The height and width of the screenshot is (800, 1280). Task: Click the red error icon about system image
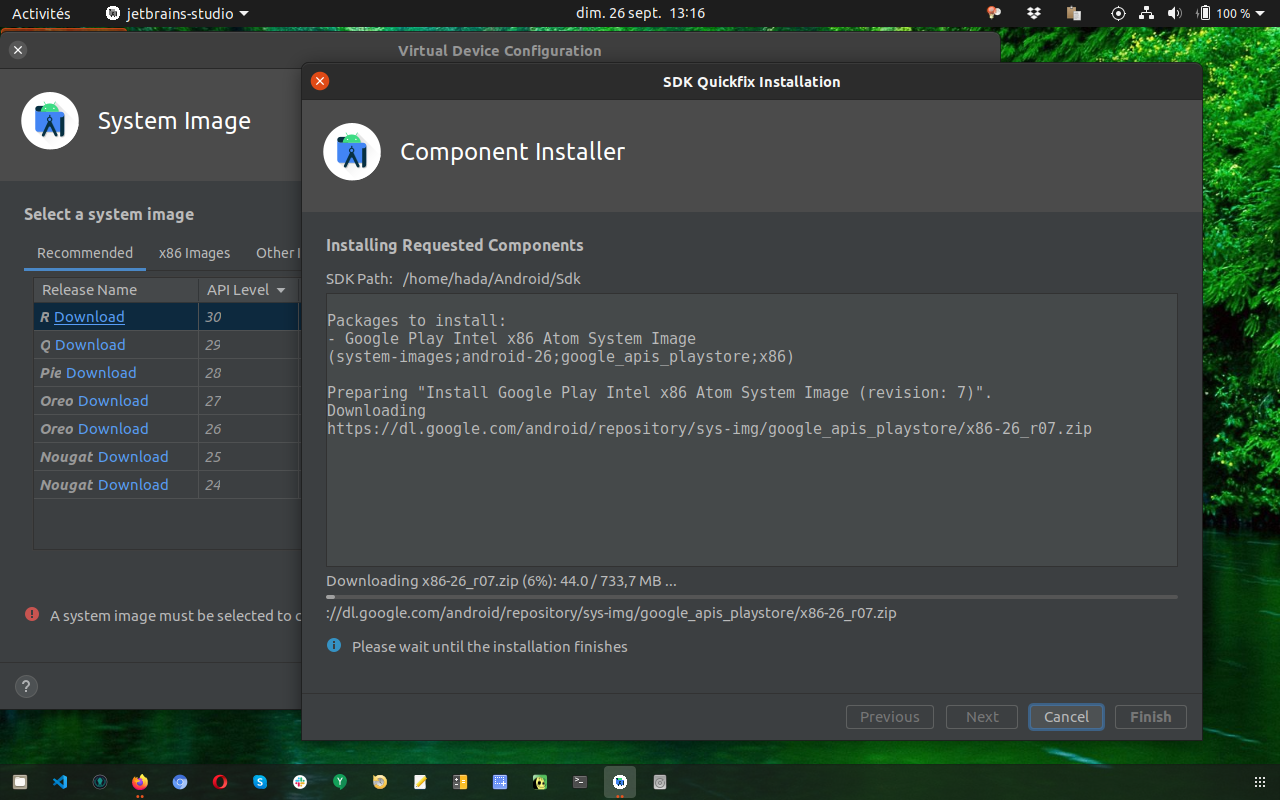coord(32,615)
